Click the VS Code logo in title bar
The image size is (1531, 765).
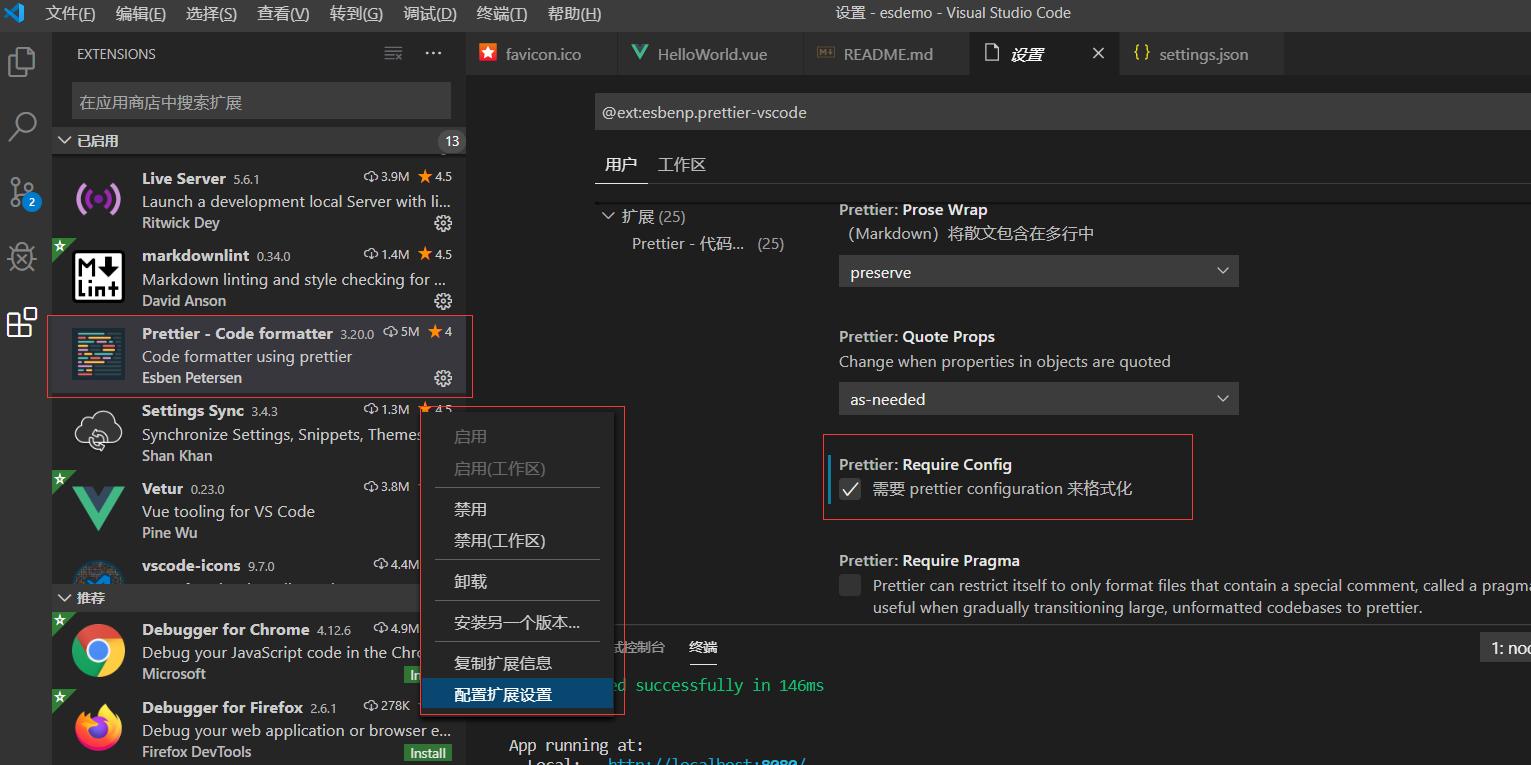point(14,13)
